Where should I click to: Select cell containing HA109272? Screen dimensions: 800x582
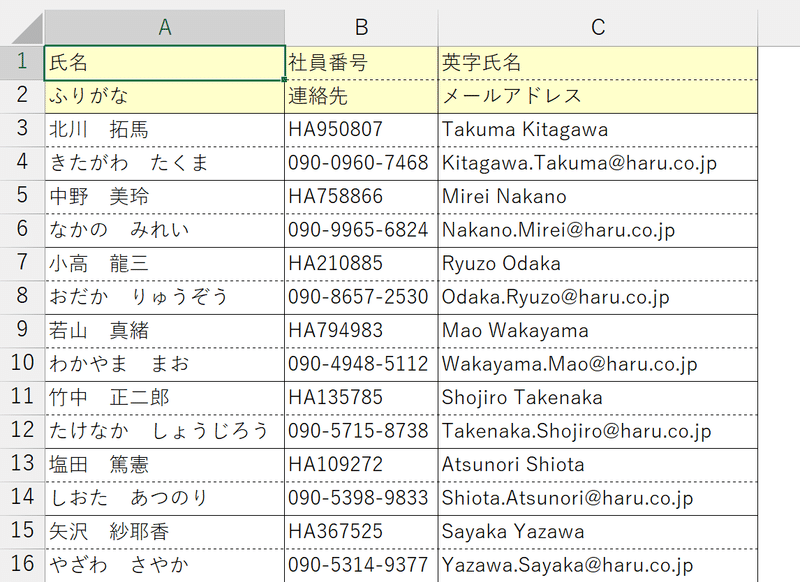point(361,465)
